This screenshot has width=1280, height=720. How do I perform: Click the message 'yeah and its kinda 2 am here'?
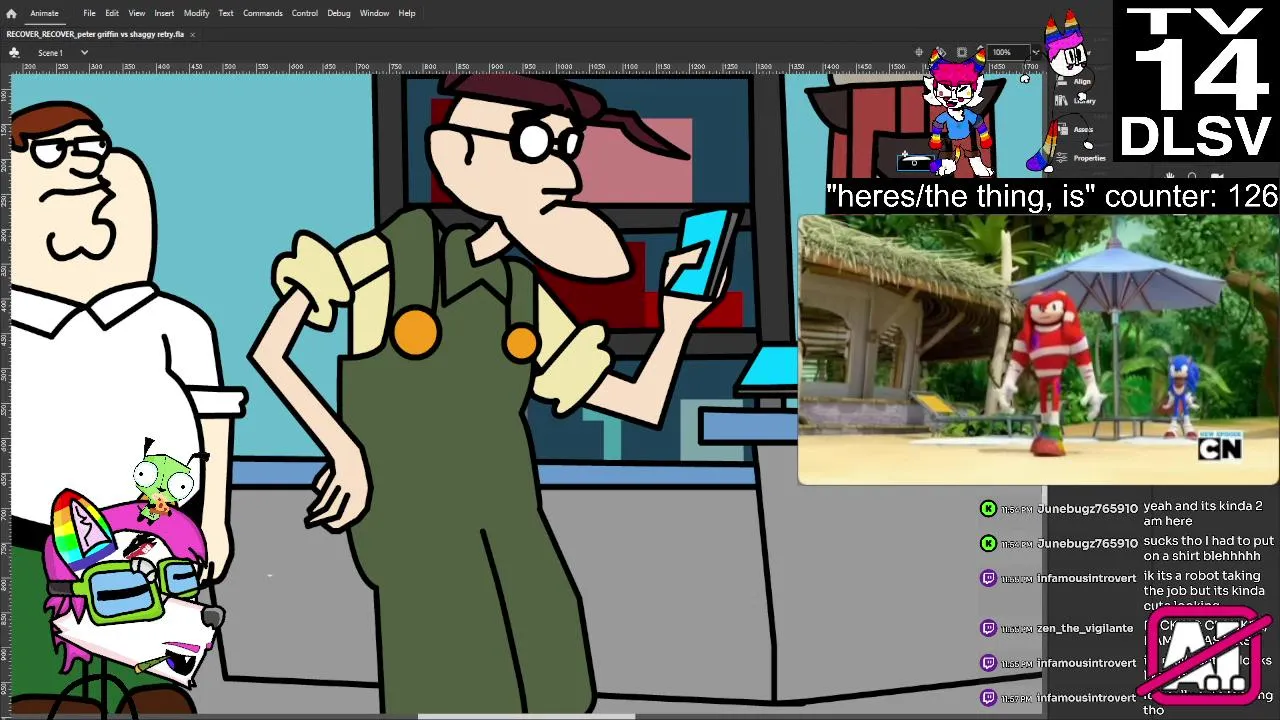(x=1203, y=513)
